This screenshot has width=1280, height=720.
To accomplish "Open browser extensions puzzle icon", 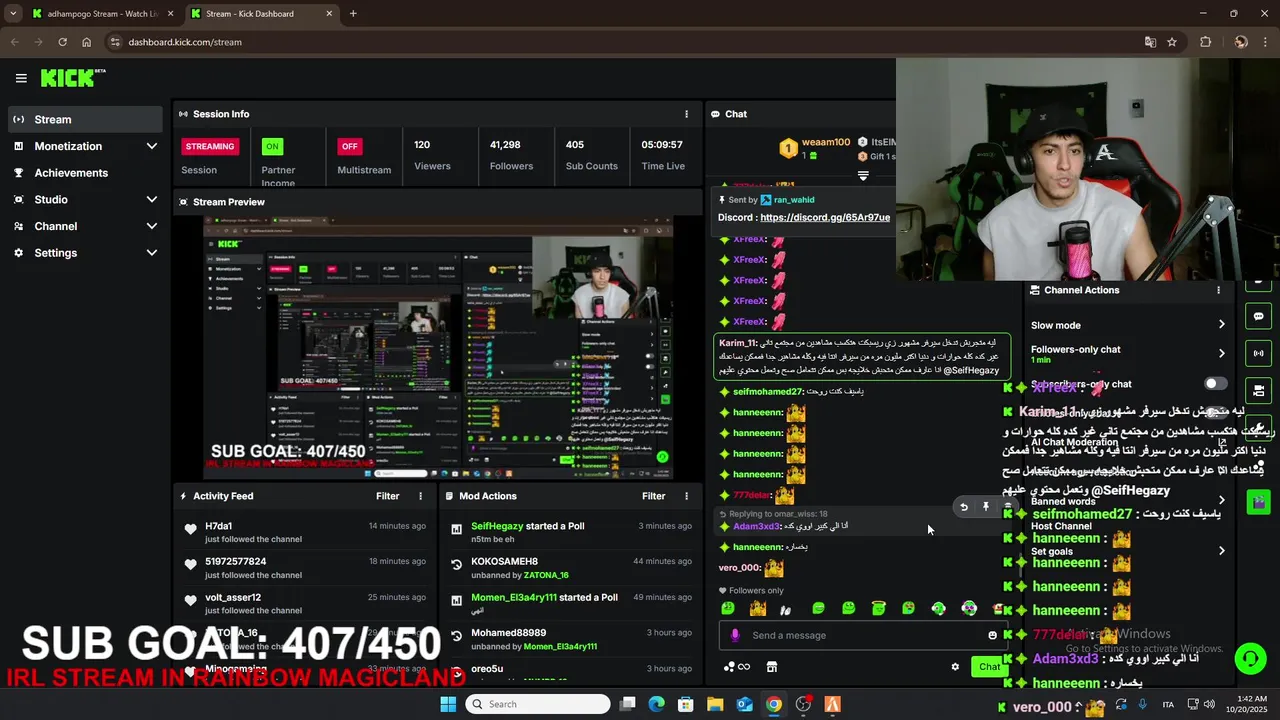I will pyautogui.click(x=1205, y=42).
